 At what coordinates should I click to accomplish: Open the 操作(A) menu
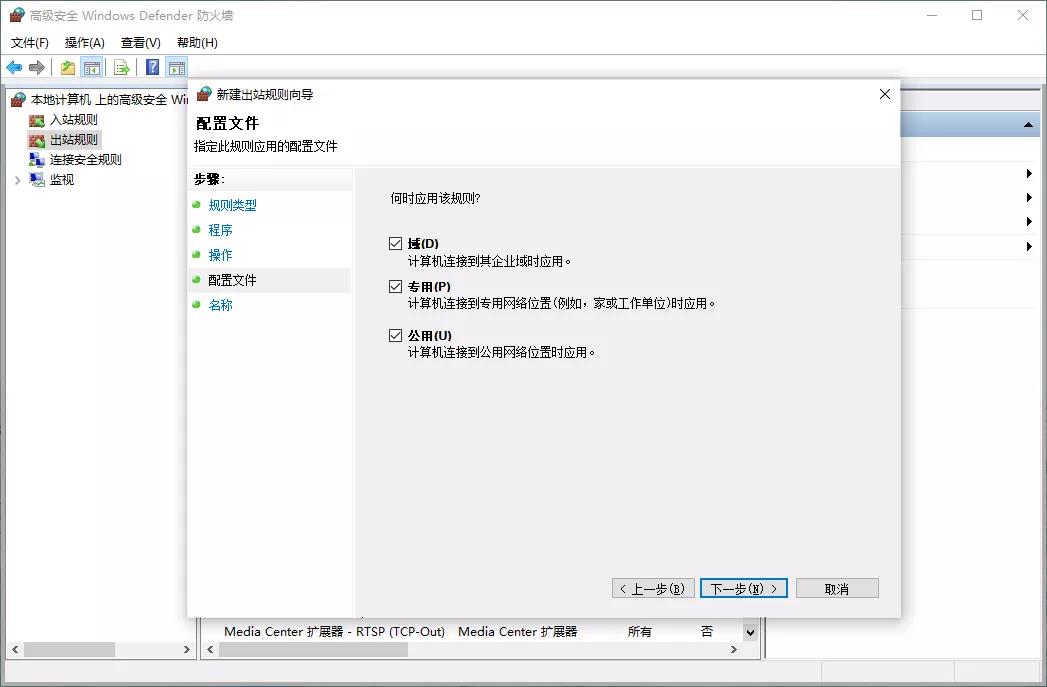click(x=83, y=42)
